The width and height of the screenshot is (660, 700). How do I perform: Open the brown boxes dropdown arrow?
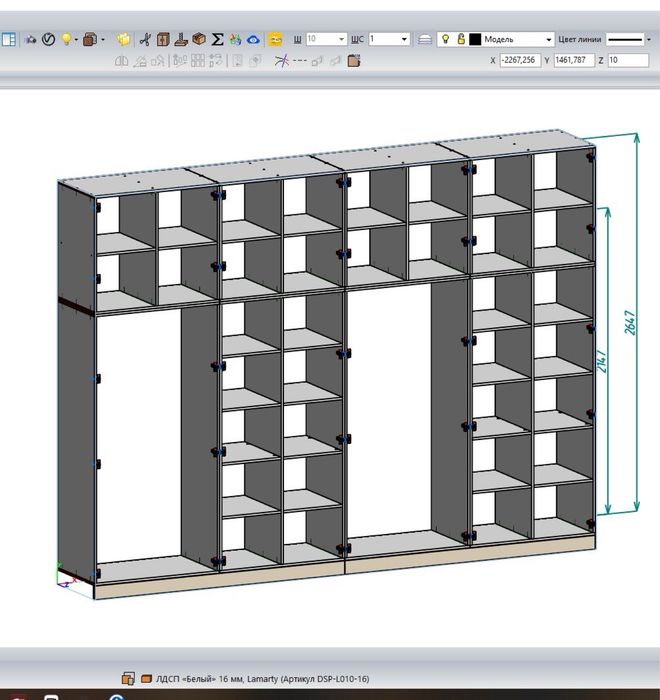(103, 40)
